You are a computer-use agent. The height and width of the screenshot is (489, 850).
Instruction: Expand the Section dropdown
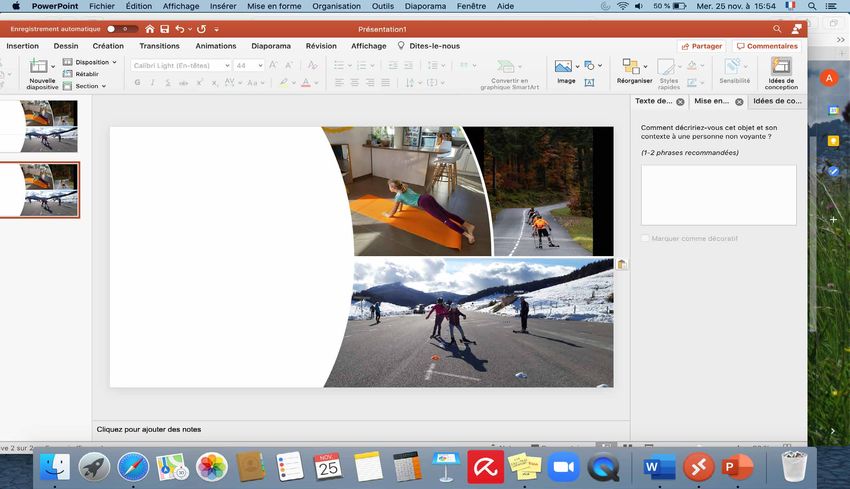point(89,86)
